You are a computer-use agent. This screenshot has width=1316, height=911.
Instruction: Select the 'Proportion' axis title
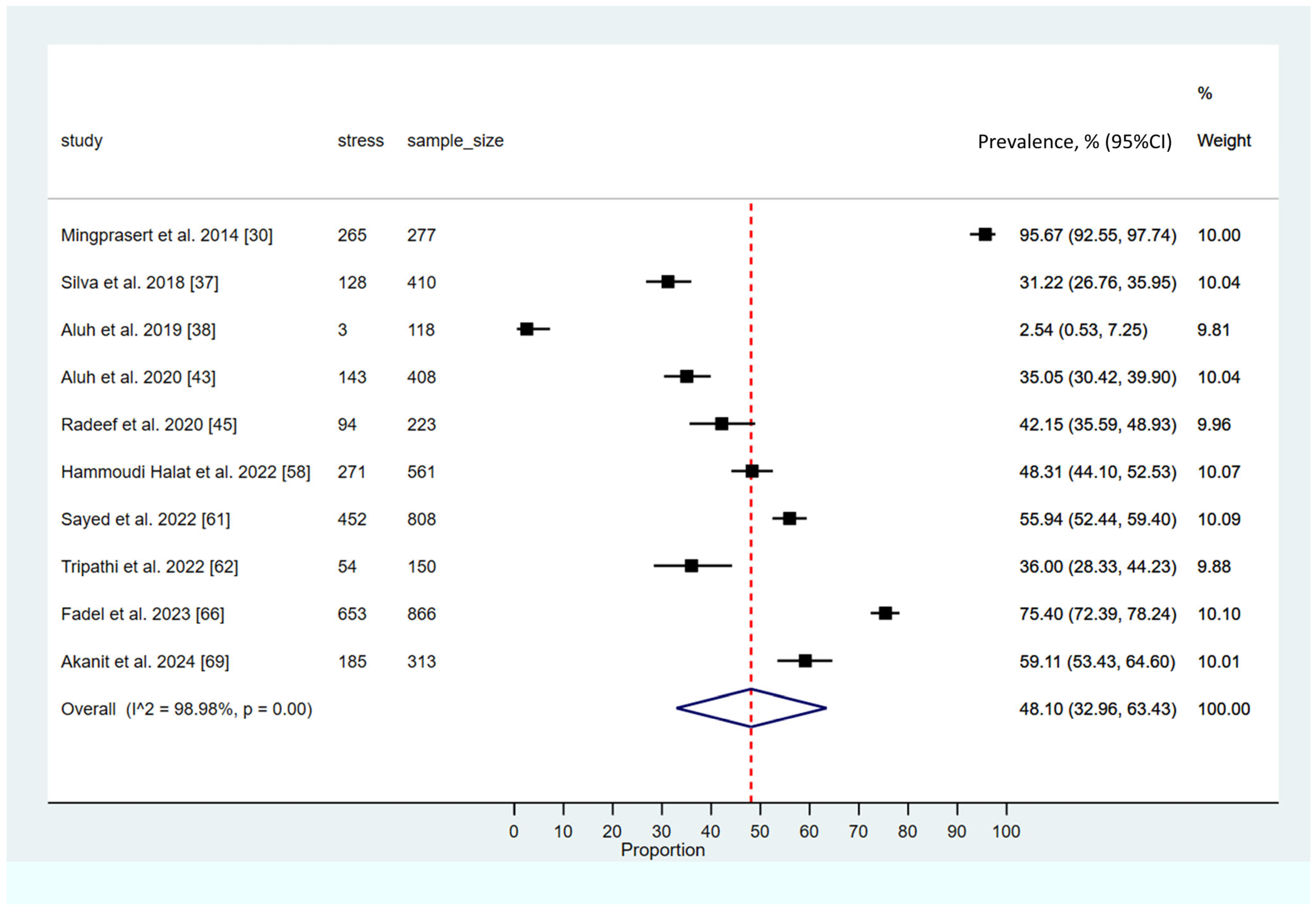click(662, 850)
